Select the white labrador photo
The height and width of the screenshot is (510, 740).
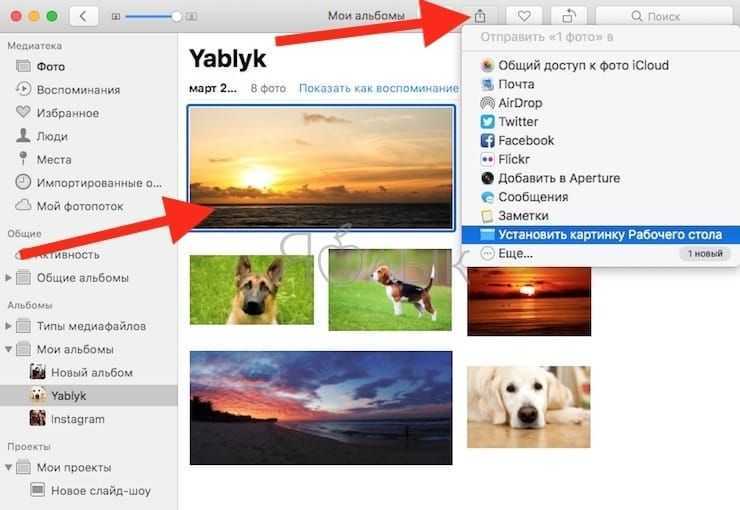click(x=529, y=407)
